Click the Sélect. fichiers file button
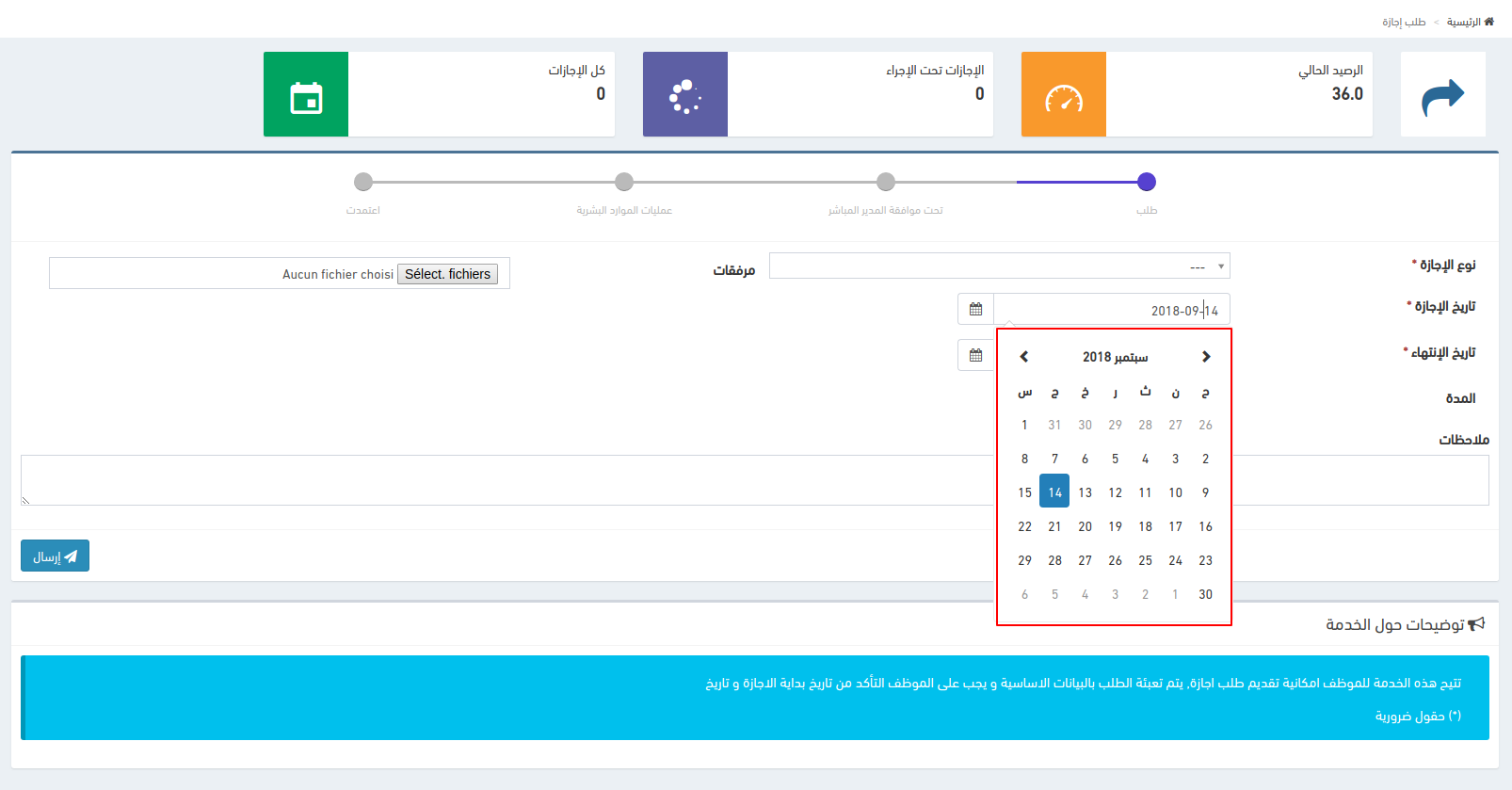The height and width of the screenshot is (790, 1512). [447, 274]
